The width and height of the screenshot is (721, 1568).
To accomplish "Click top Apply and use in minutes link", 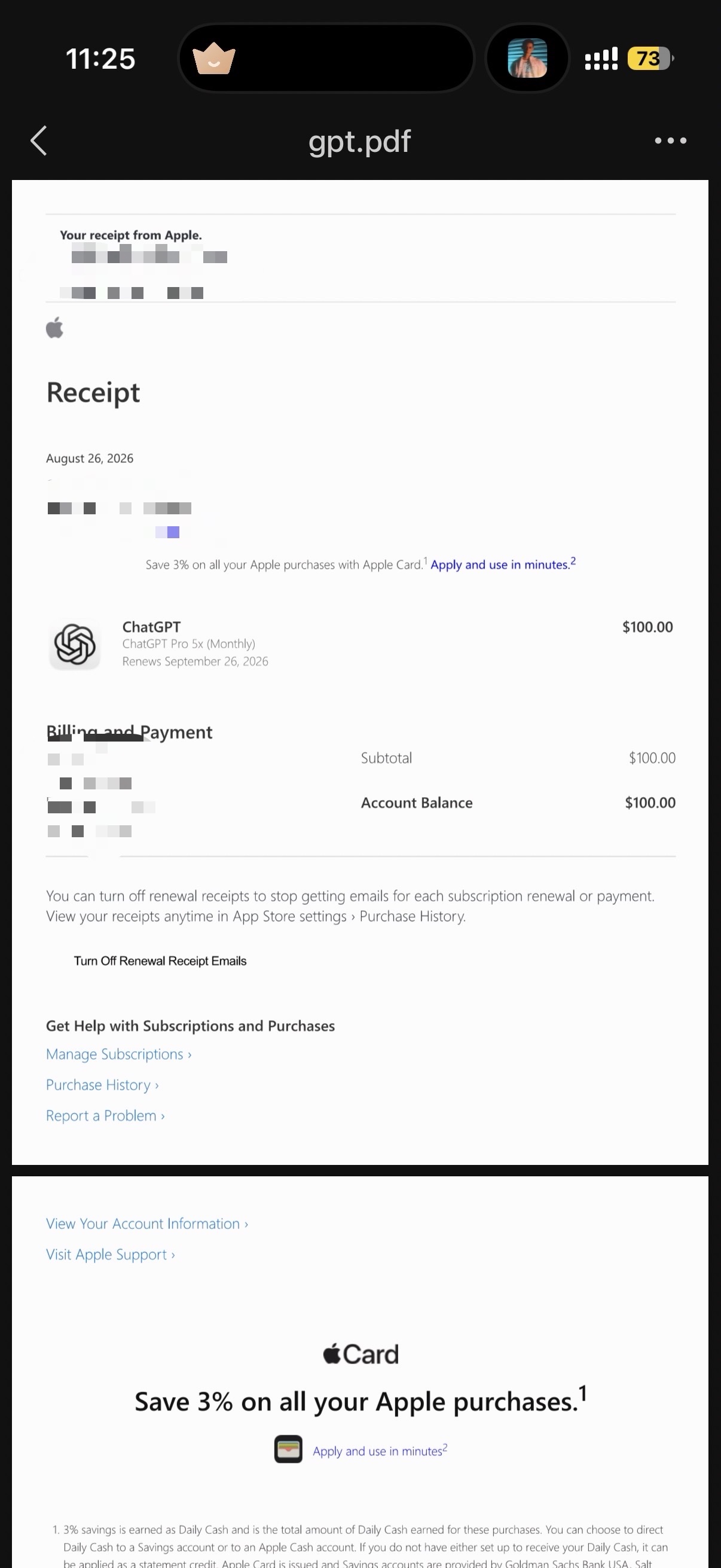I will click(503, 564).
